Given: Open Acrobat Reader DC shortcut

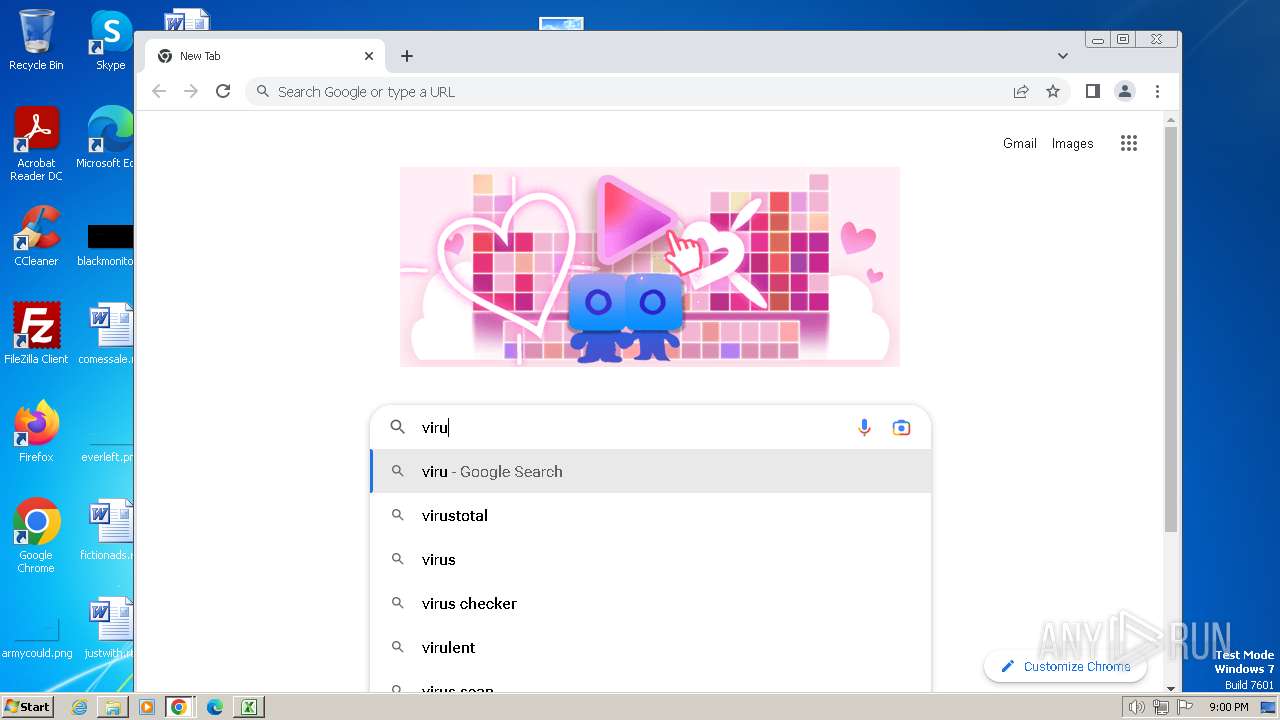Looking at the screenshot, I should [x=36, y=144].
